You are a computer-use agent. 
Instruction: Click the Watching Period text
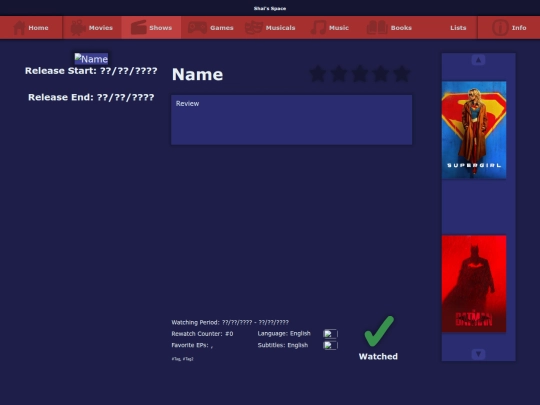coord(230,322)
